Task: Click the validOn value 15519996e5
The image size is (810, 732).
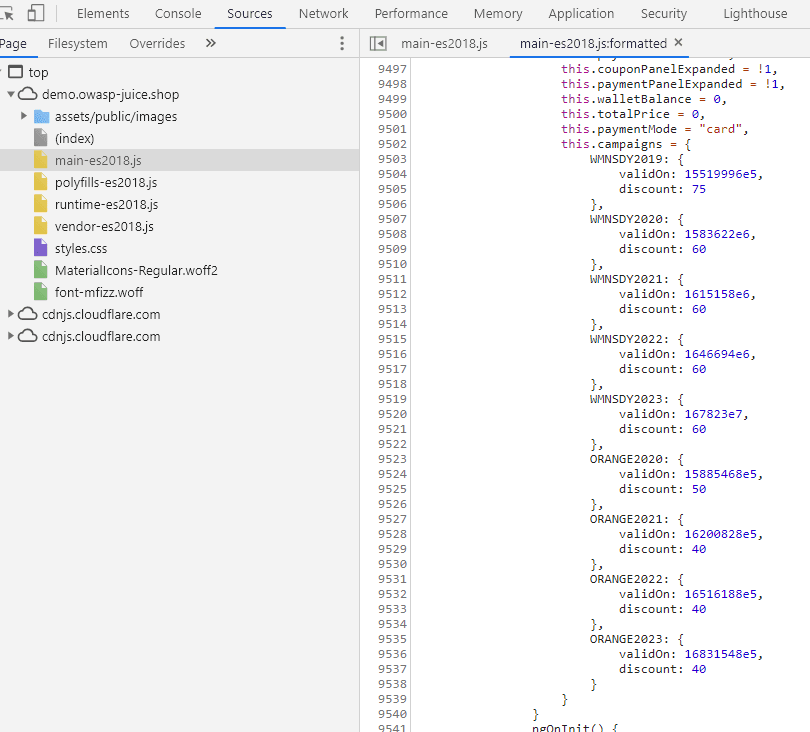Action: tap(720, 174)
